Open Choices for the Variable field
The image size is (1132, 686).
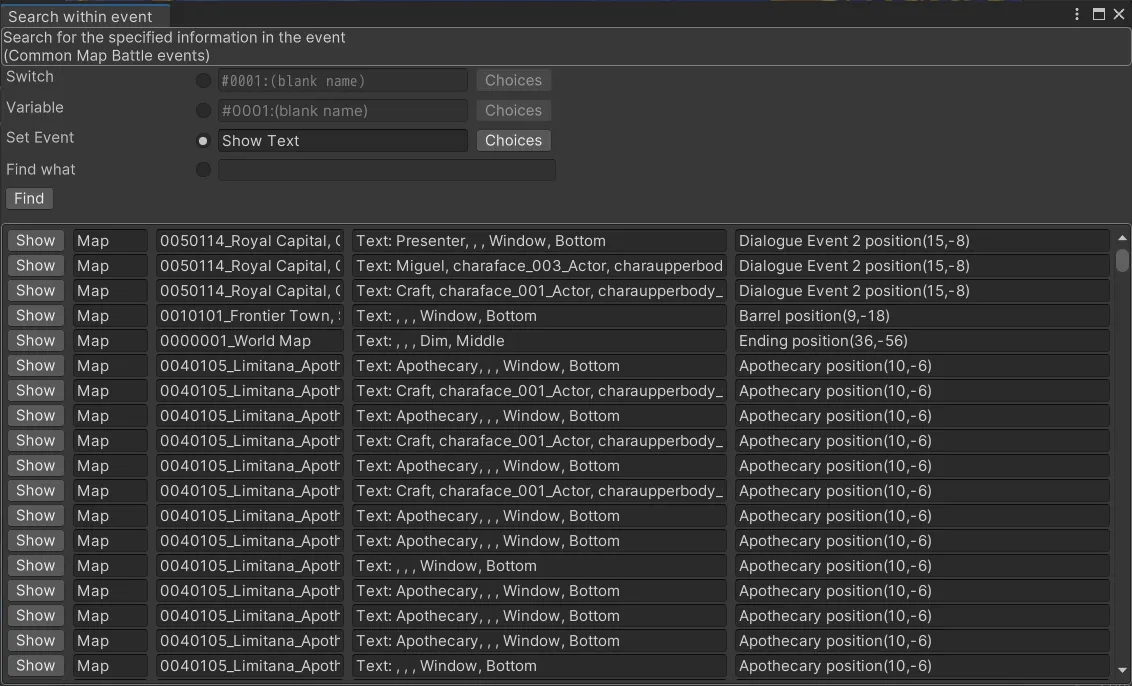point(513,111)
